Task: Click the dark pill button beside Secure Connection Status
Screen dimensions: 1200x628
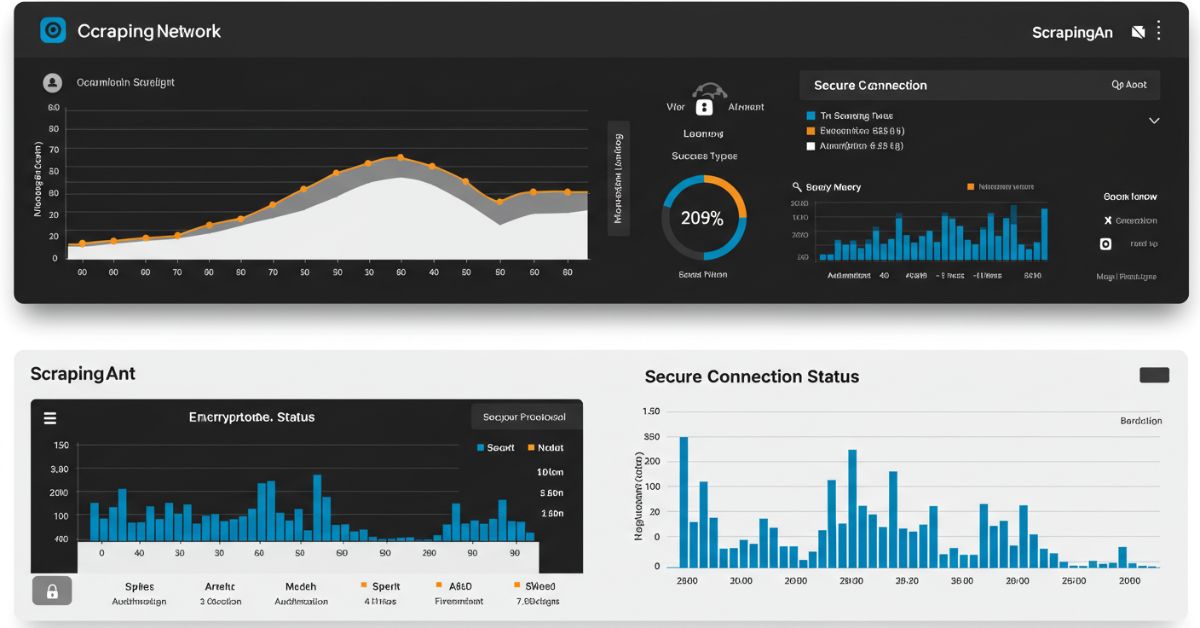Action: pyautogui.click(x=1154, y=375)
